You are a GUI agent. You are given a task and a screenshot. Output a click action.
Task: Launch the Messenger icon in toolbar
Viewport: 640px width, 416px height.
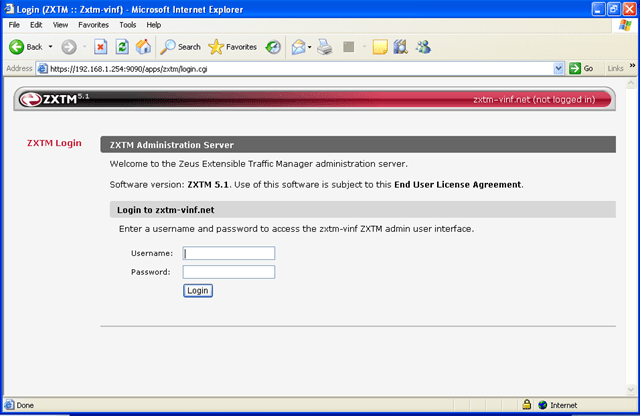click(x=423, y=47)
